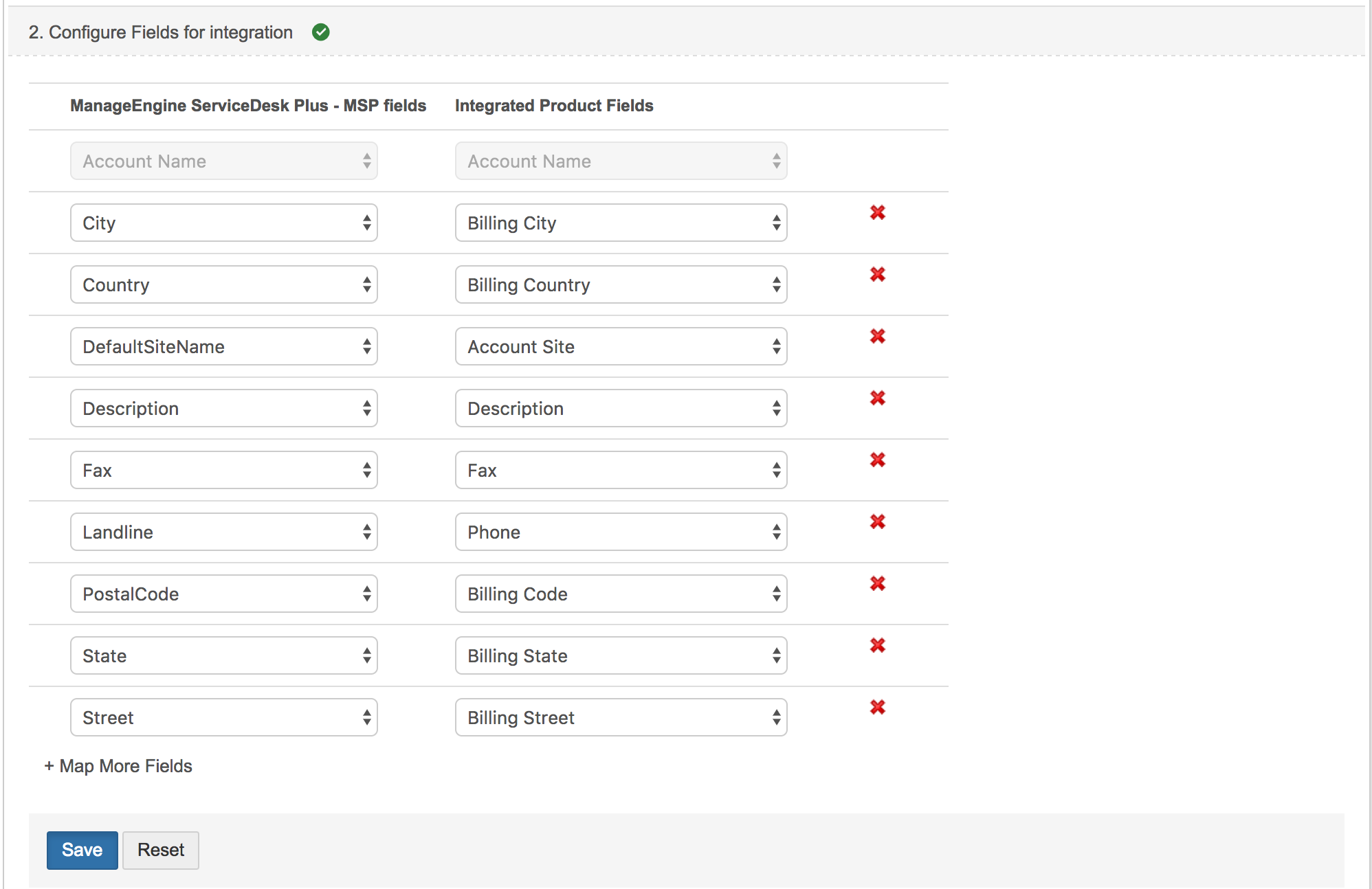Click the Configure Fields for integration header
Image resolution: width=1372 pixels, height=889 pixels.
160,32
